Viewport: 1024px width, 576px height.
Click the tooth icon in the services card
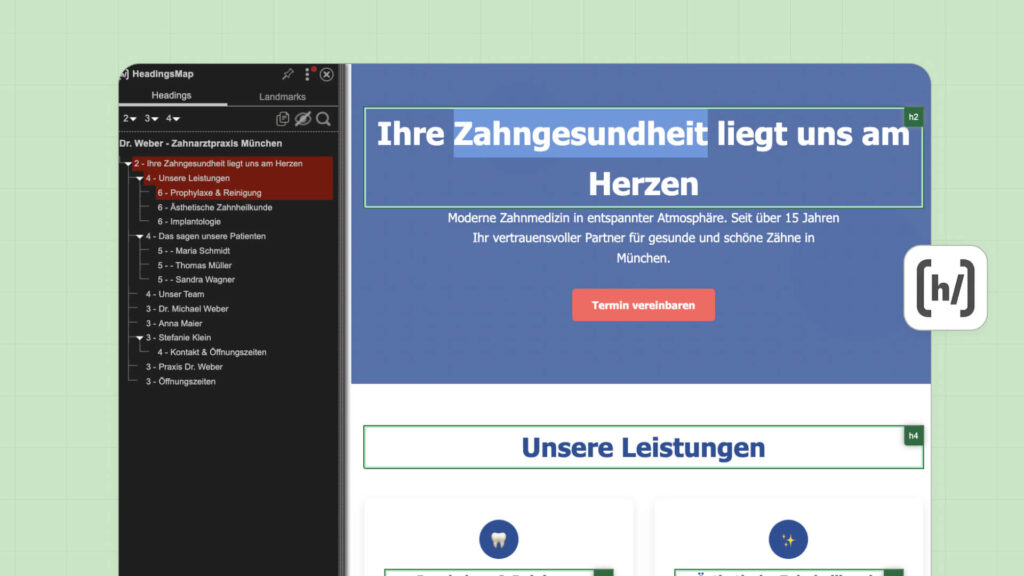(498, 539)
